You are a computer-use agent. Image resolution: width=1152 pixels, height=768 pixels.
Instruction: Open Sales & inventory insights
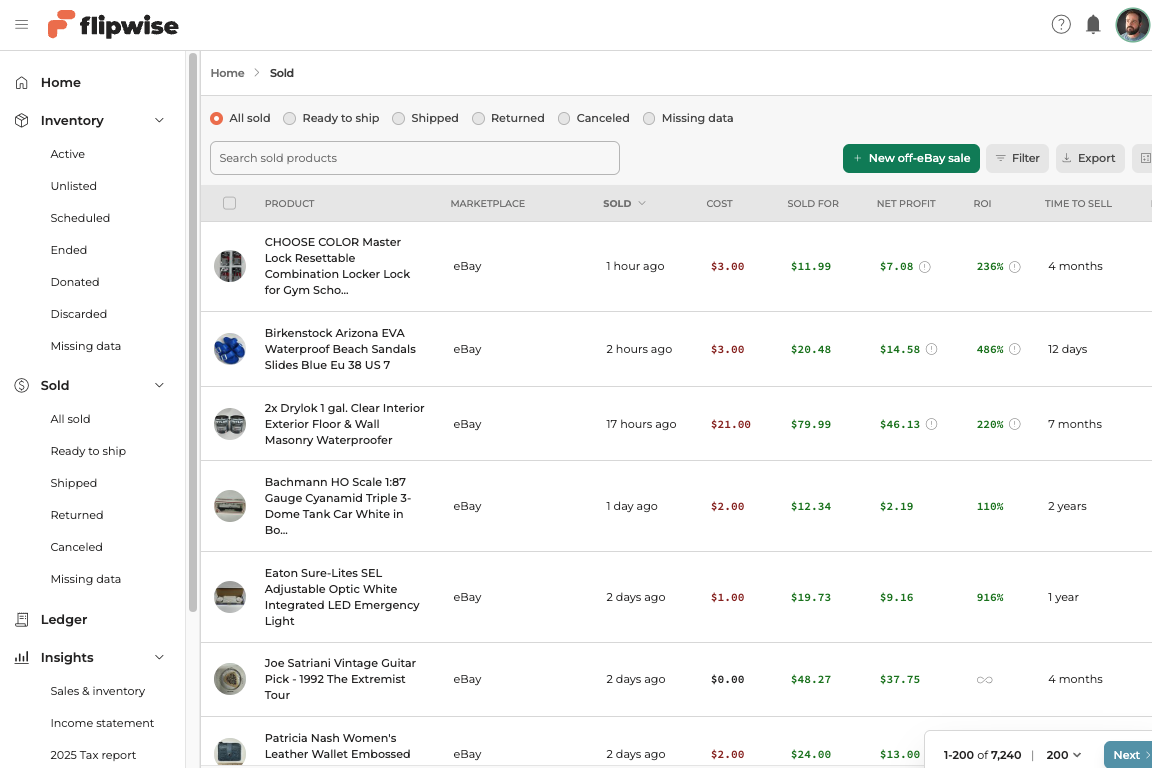[x=98, y=691]
